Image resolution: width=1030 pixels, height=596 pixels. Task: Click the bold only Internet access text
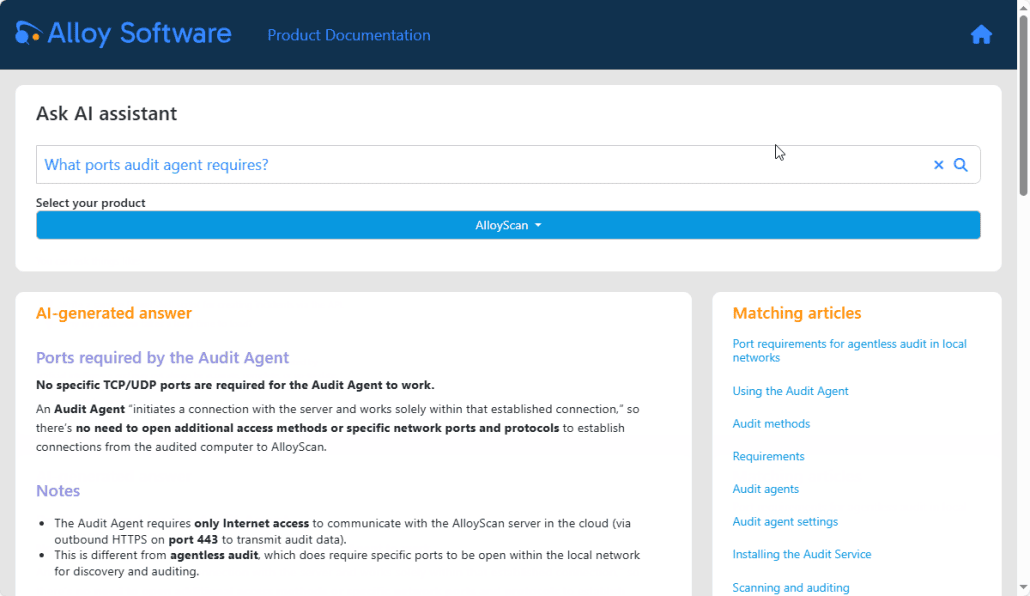coord(252,524)
